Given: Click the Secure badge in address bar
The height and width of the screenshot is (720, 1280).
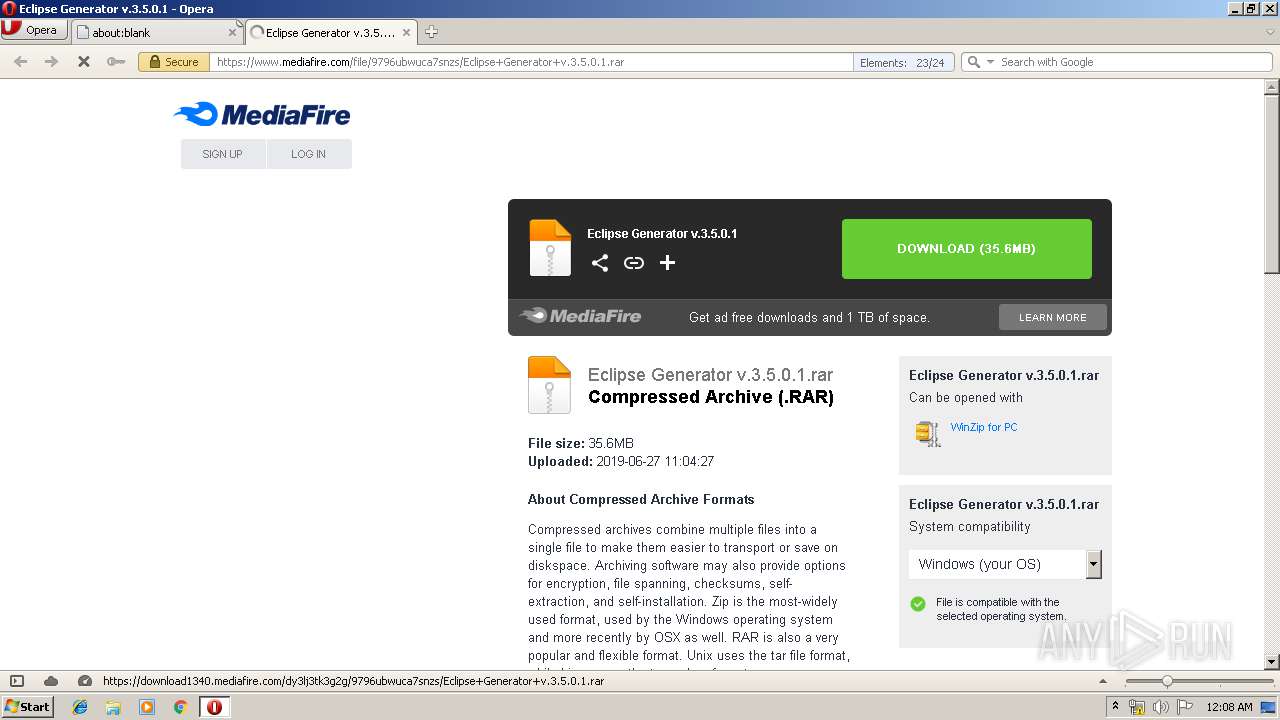Looking at the screenshot, I should pos(173,62).
